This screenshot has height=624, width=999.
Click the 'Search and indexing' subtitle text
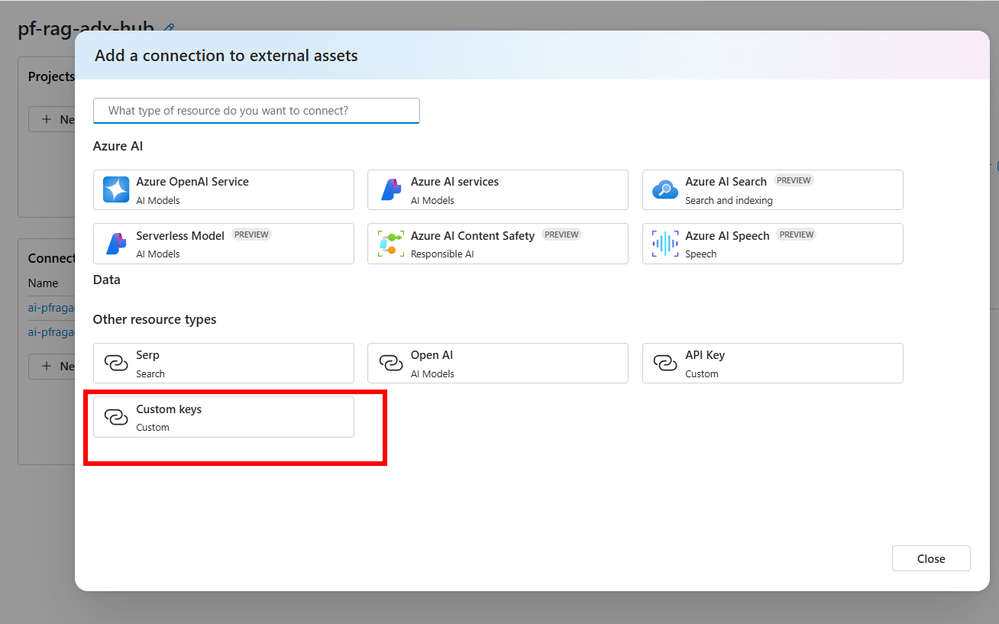(x=729, y=200)
